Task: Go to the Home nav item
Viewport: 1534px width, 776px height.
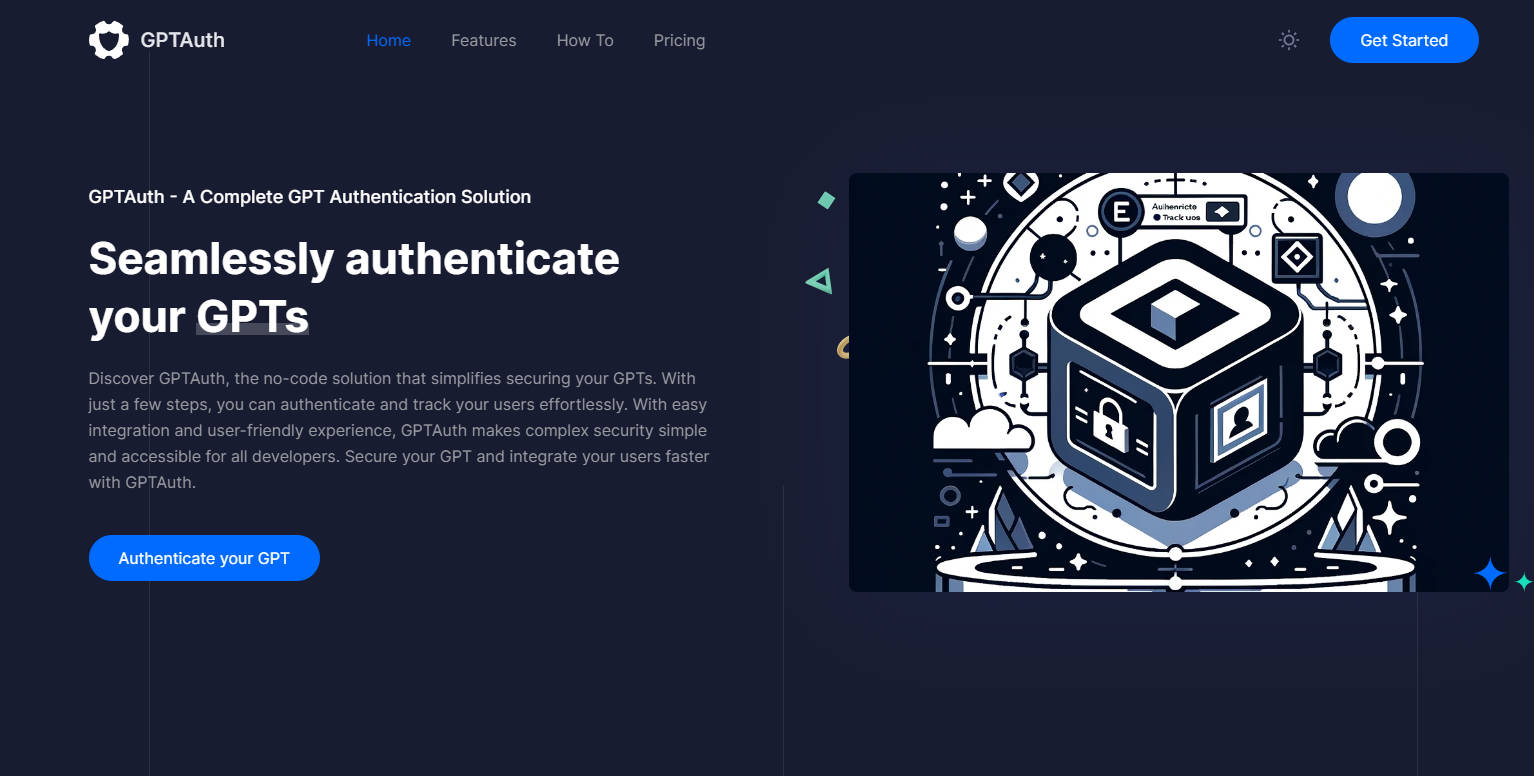Action: click(x=388, y=40)
